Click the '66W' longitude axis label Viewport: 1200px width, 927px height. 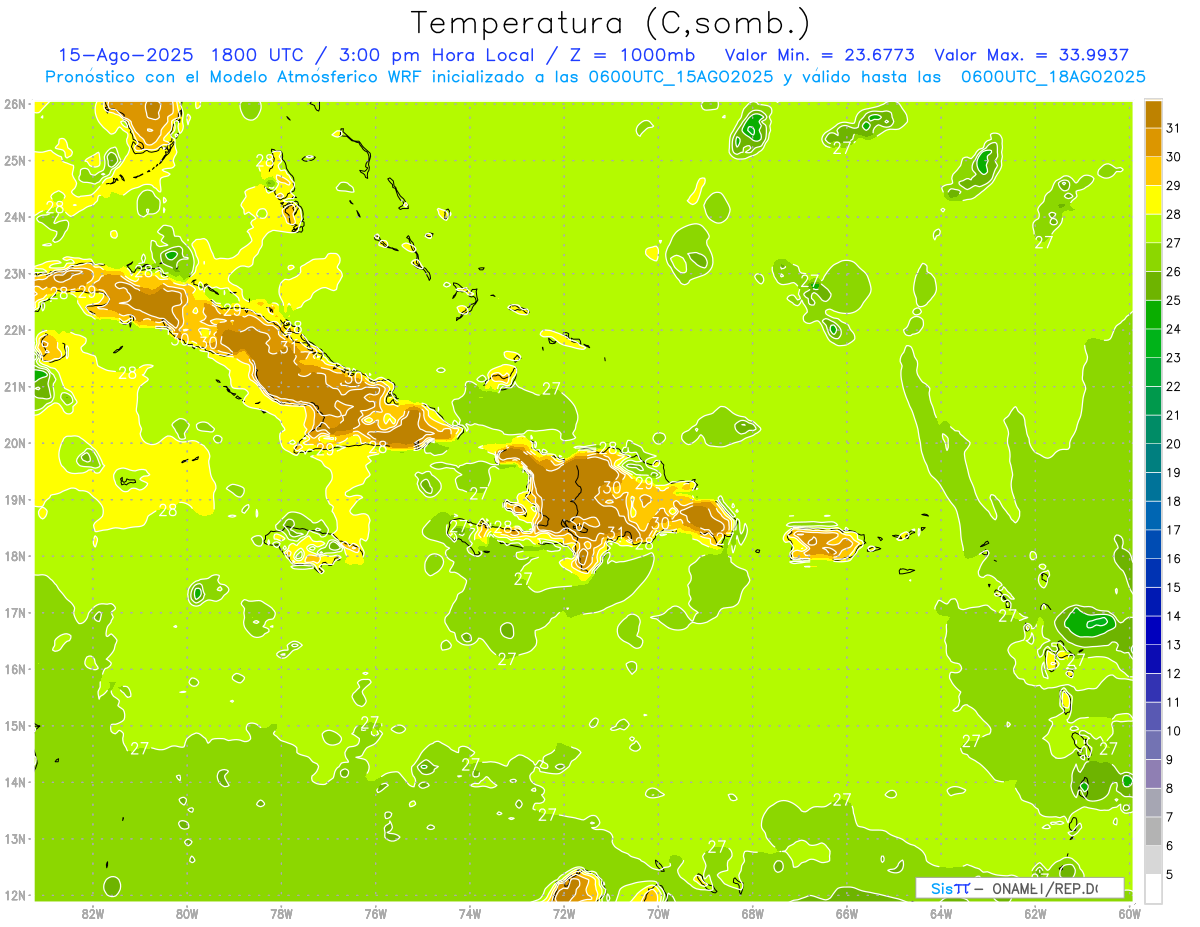pyautogui.click(x=846, y=913)
